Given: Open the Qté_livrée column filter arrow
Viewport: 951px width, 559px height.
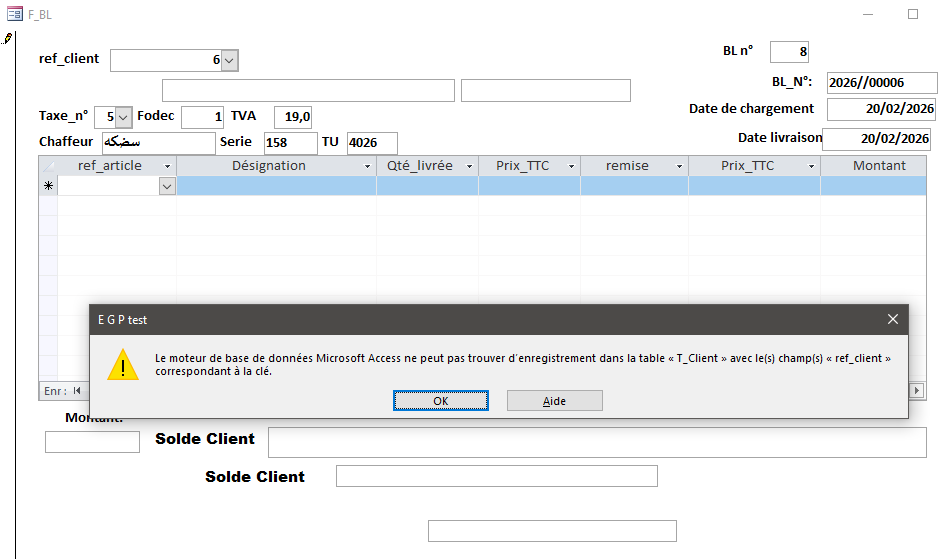Looking at the screenshot, I should 467,166.
